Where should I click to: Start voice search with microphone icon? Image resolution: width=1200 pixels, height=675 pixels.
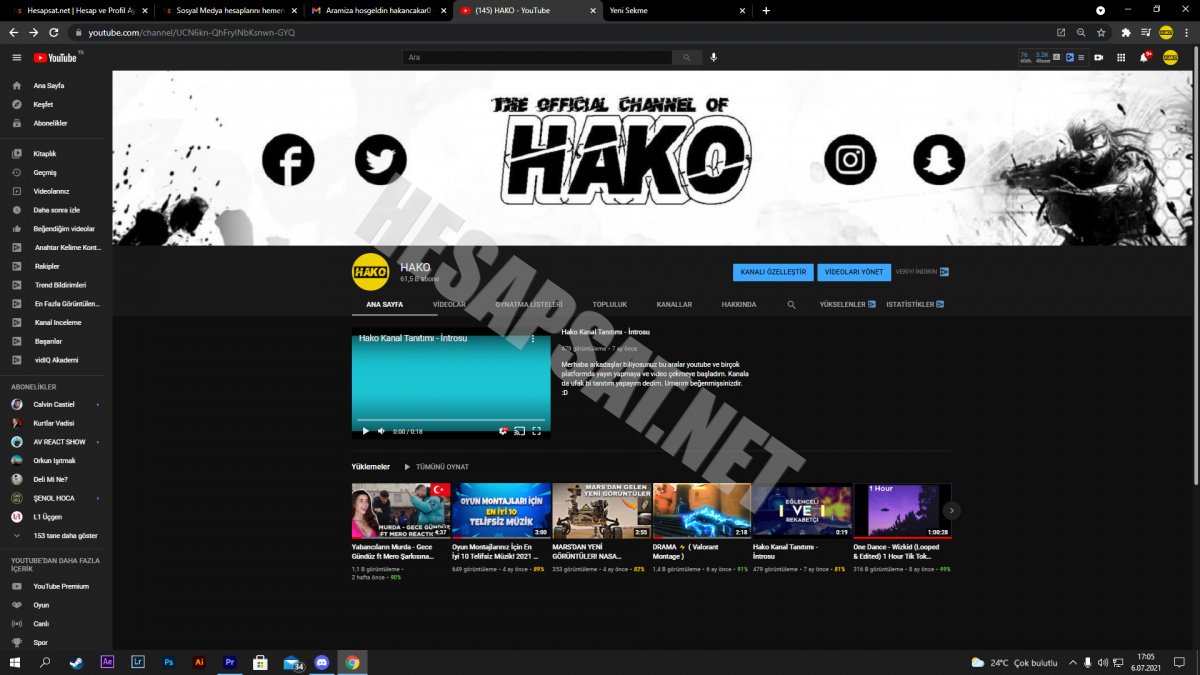click(x=714, y=58)
